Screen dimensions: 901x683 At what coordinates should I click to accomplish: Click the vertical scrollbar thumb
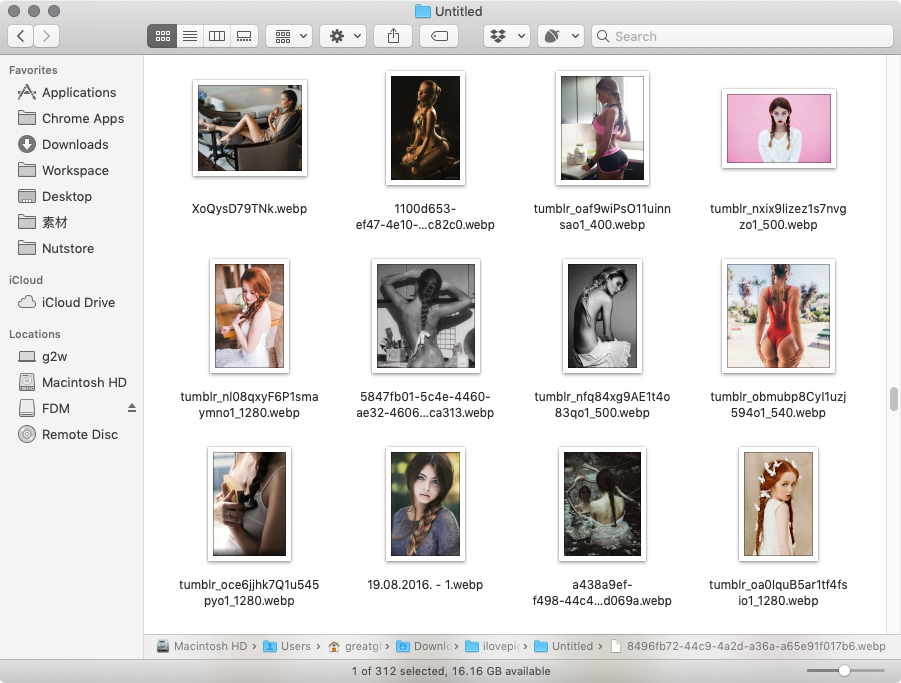click(x=894, y=399)
